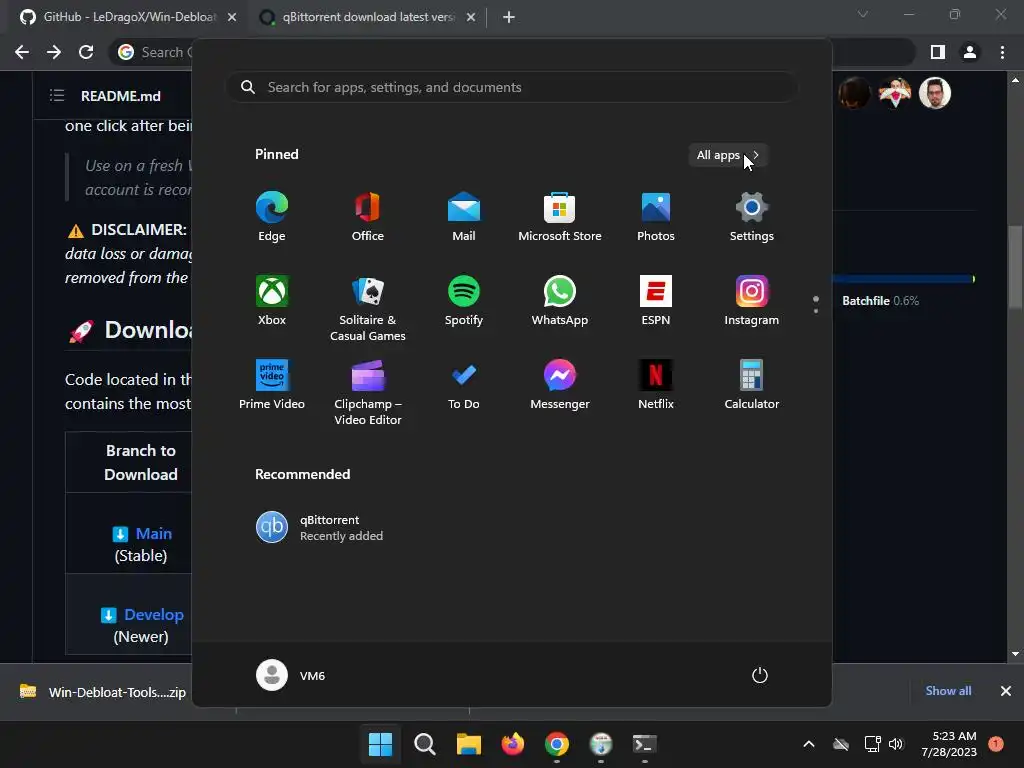Image resolution: width=1024 pixels, height=768 pixels.
Task: Close the GitHub Win-Debloat tab
Action: click(x=232, y=18)
